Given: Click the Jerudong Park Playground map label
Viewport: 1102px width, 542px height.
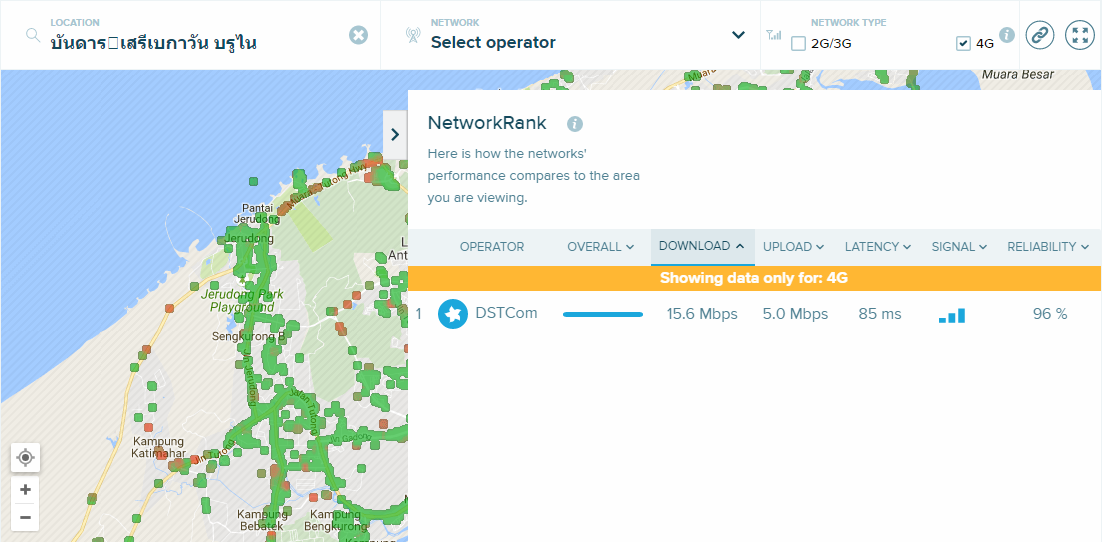Looking at the screenshot, I should click(240, 301).
